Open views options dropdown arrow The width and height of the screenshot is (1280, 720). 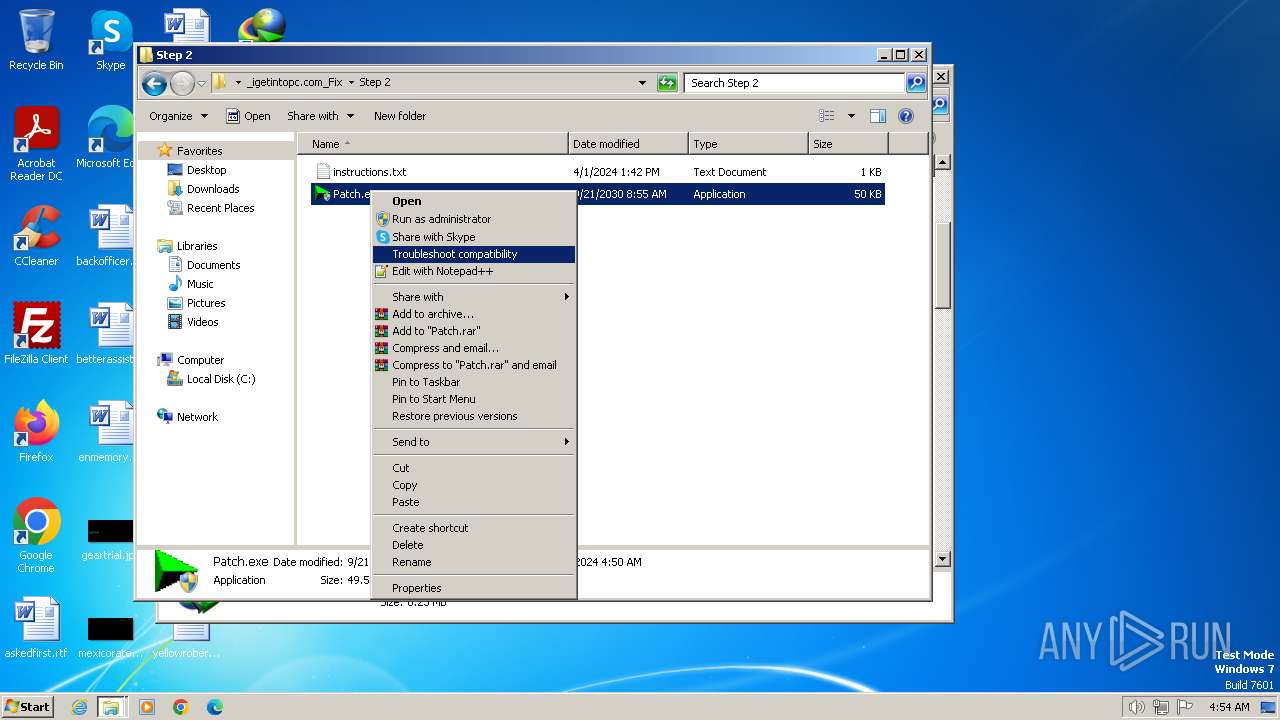point(851,116)
